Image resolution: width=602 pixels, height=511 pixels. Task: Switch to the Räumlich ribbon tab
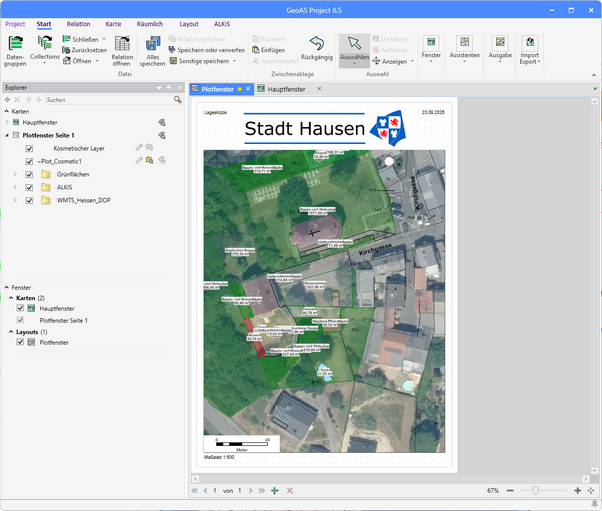pyautogui.click(x=150, y=24)
